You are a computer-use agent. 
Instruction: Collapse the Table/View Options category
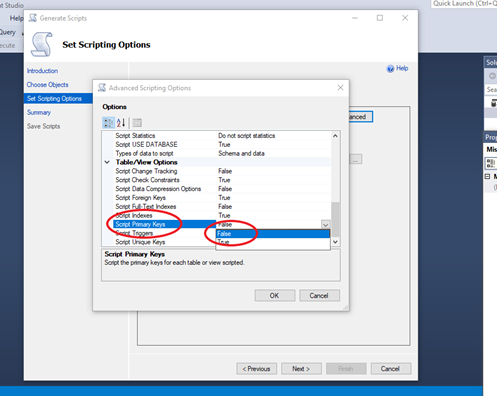tap(107, 162)
